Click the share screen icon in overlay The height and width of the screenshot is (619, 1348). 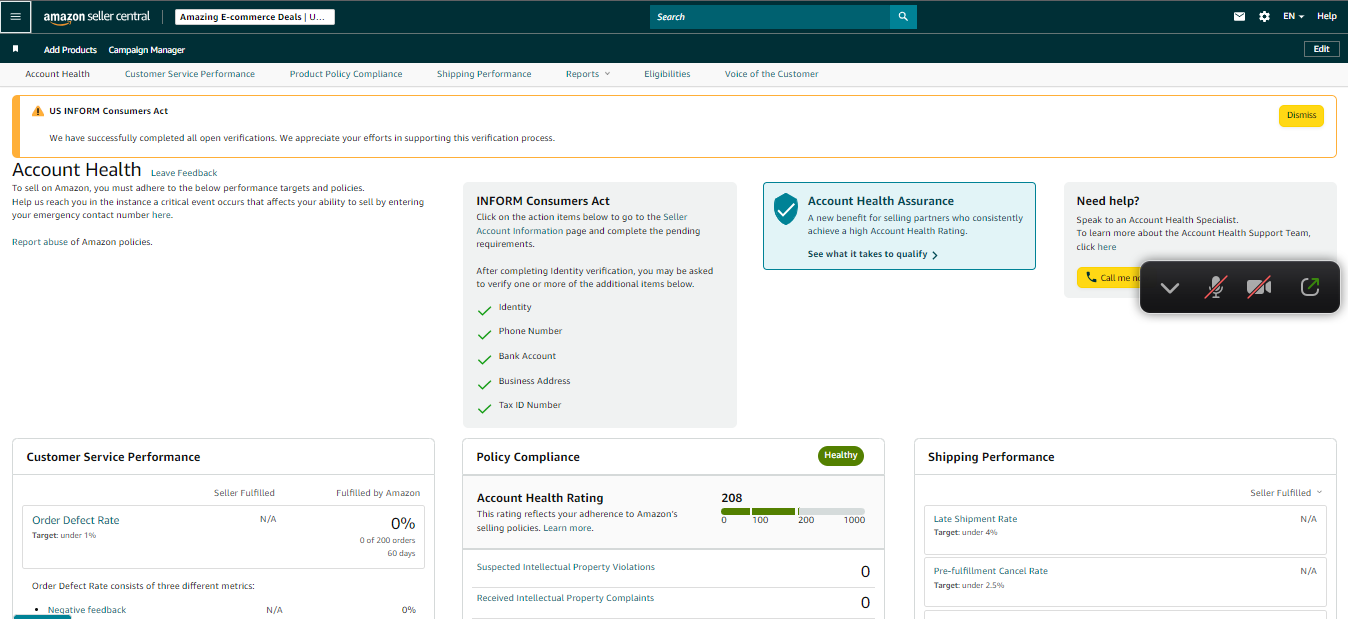coord(1310,287)
